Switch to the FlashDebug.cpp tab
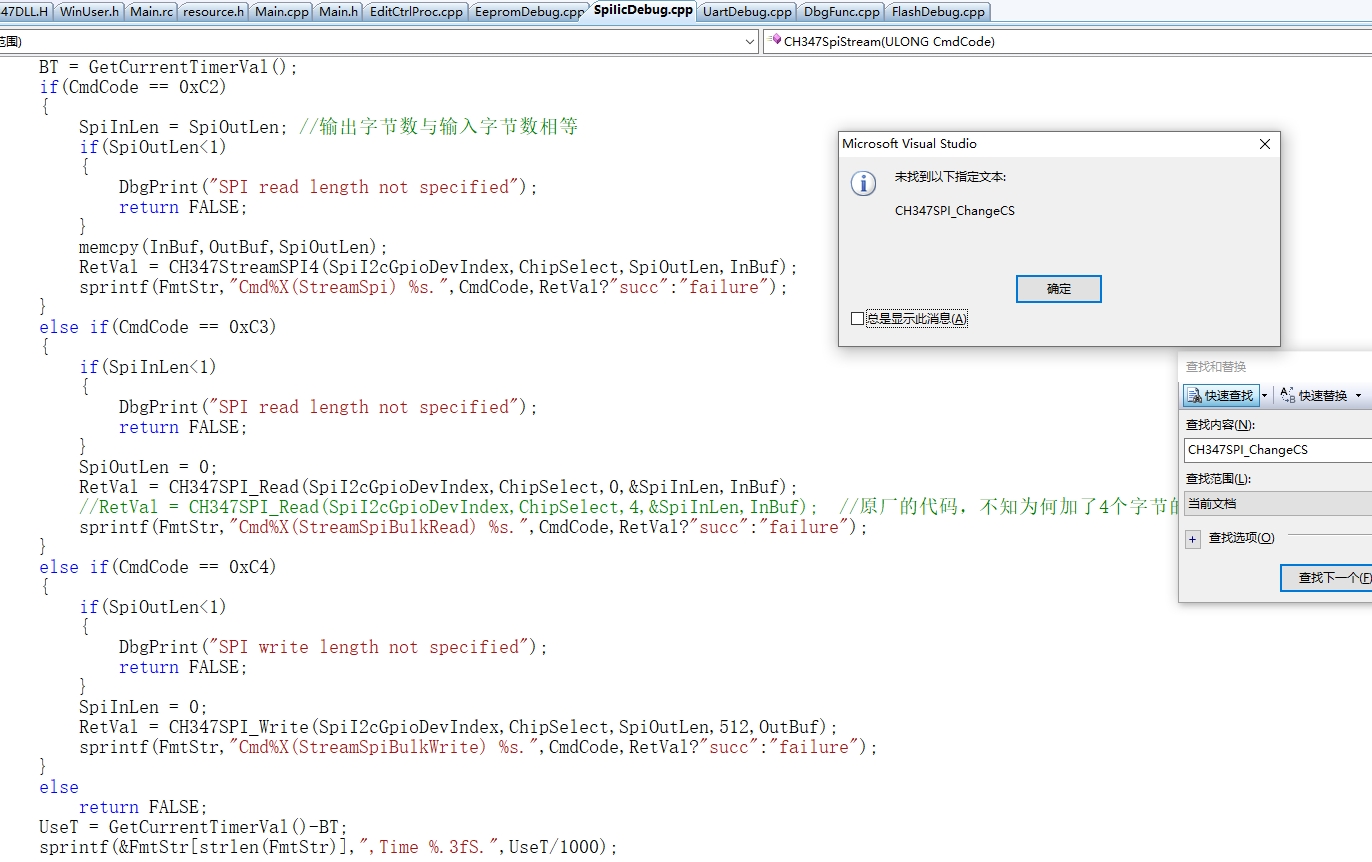 pos(937,12)
